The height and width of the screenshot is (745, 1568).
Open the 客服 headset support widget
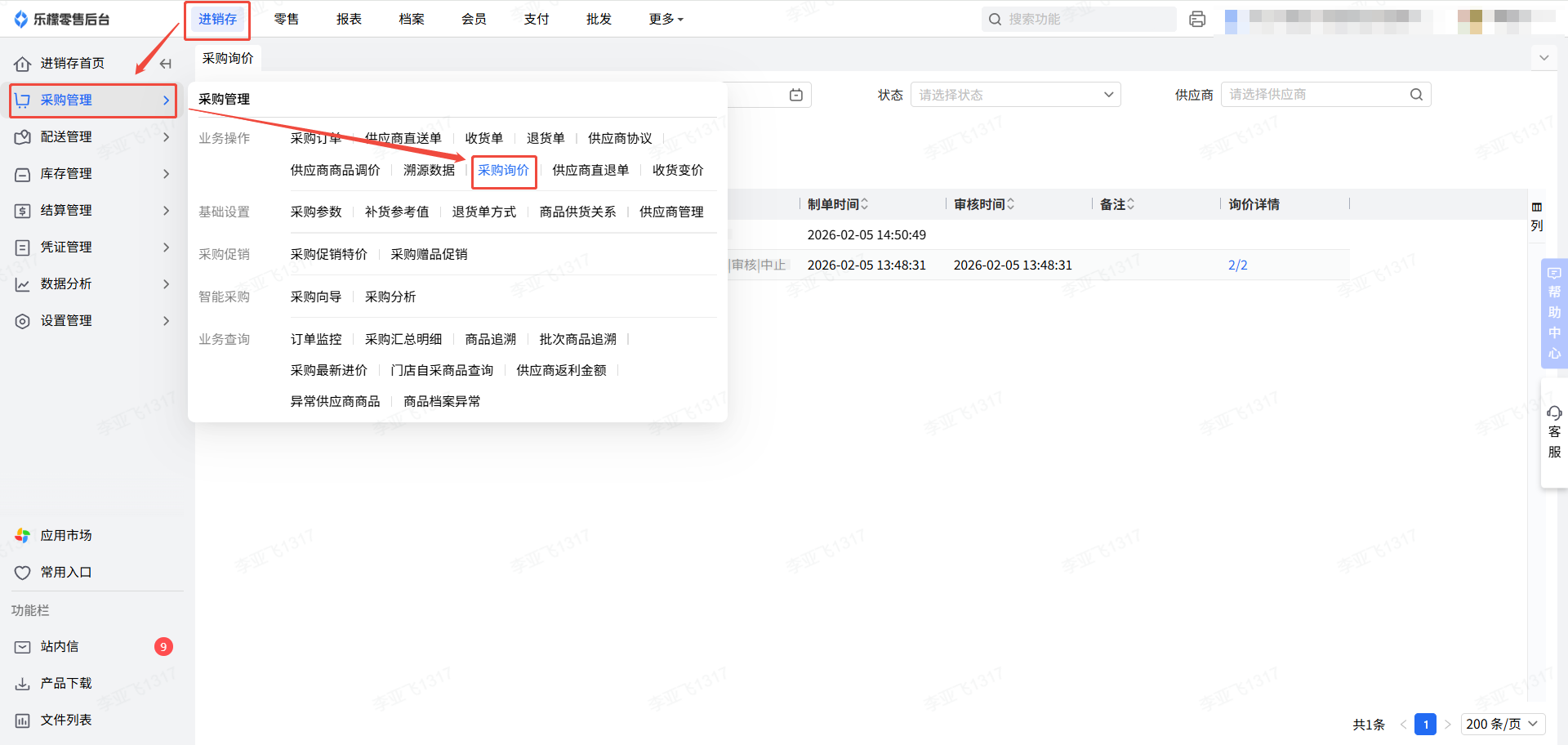[1554, 433]
